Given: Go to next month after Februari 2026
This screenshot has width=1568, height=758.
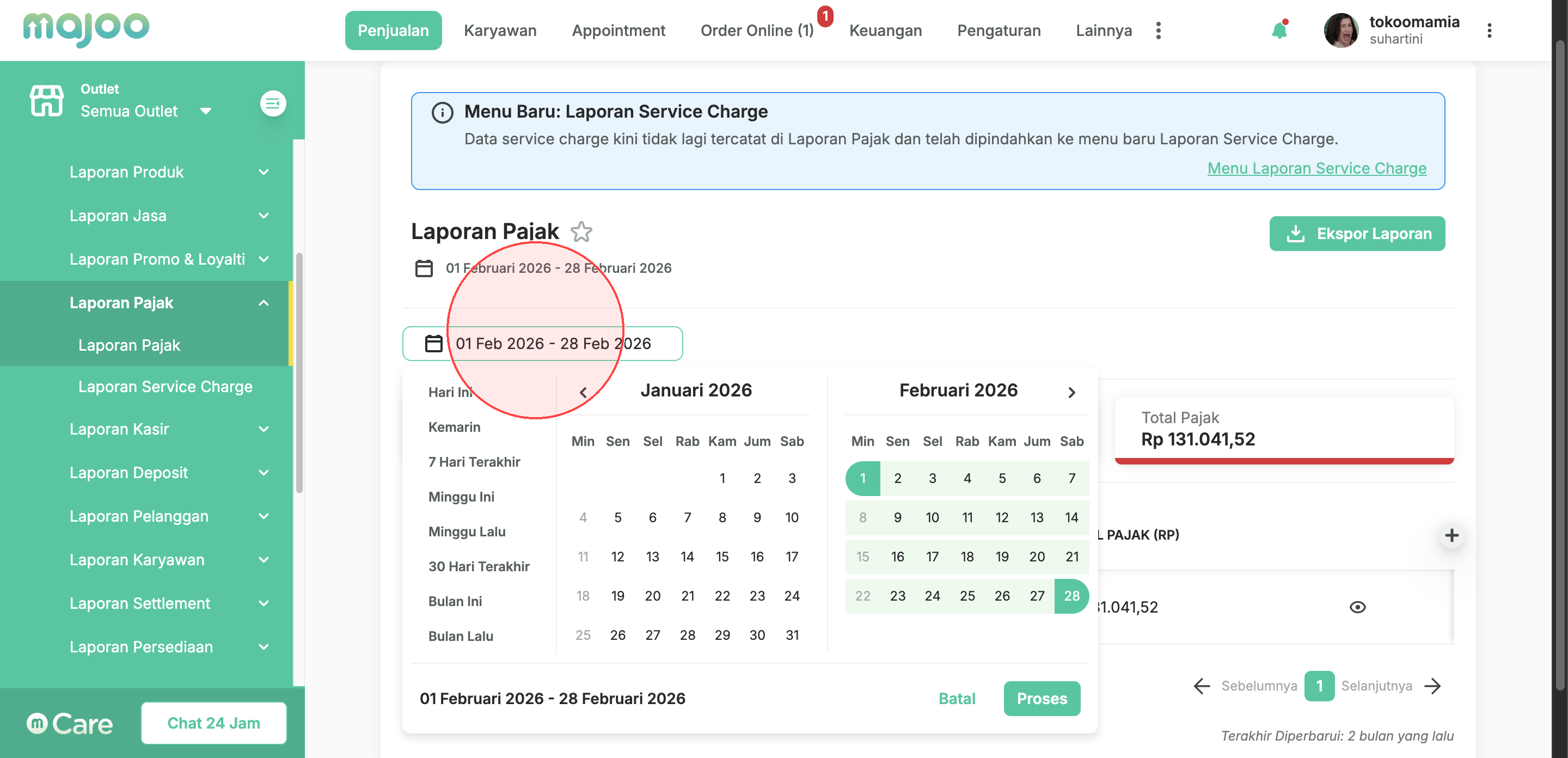Looking at the screenshot, I should tap(1071, 392).
